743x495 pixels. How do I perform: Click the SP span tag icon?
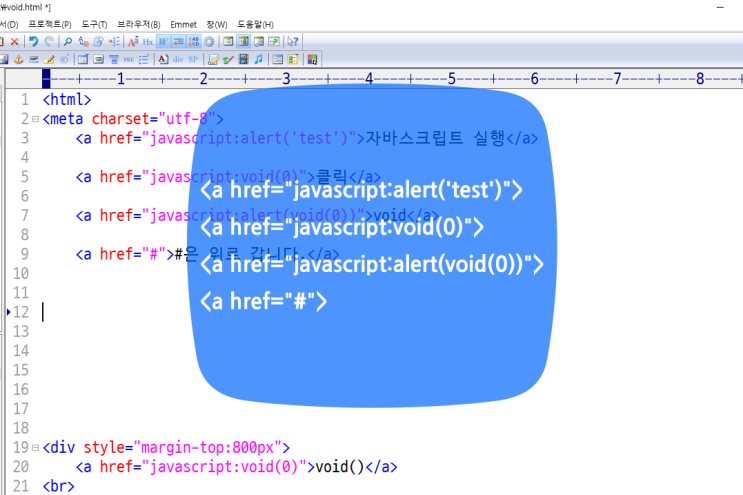pos(193,60)
